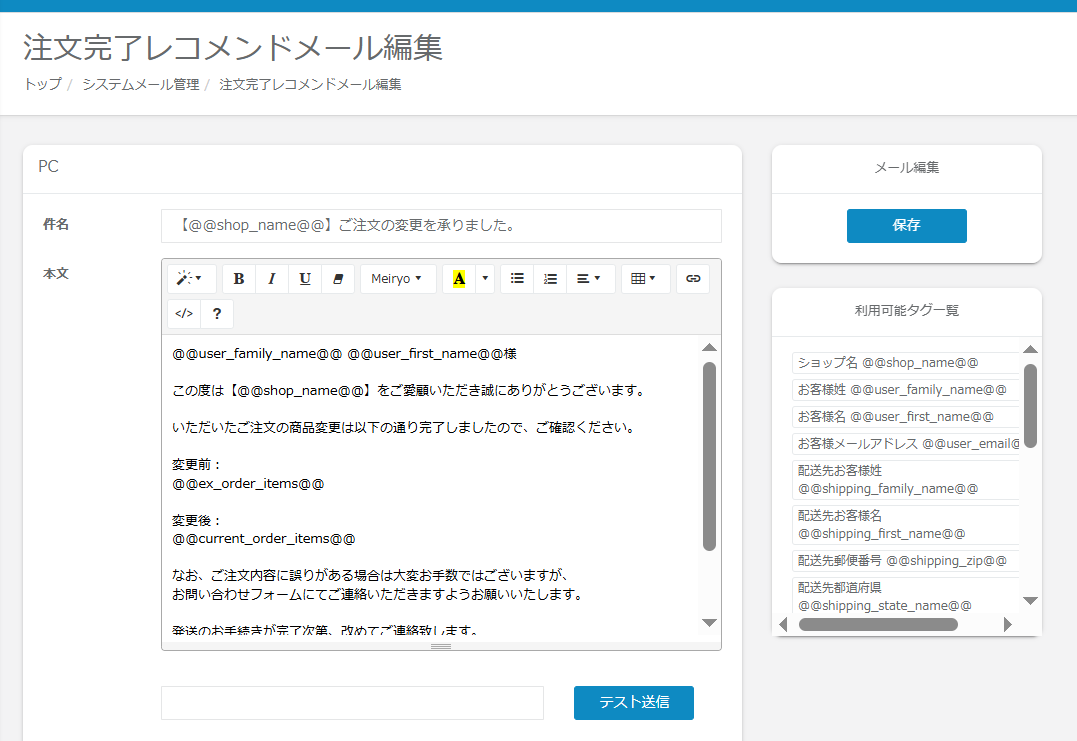Open the paragraph alignment dropdown
Screen dimensions: 1077x741
(590, 279)
